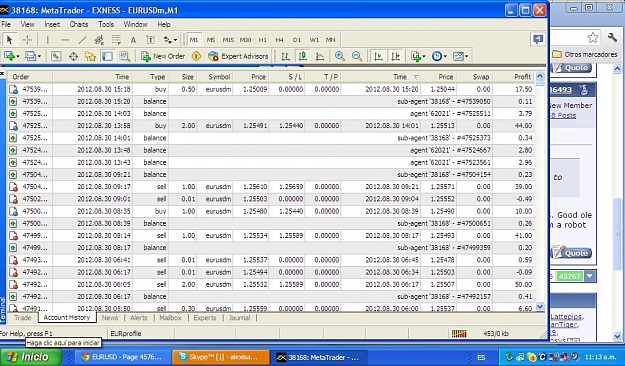
Task: Switch to line chart view
Action: (x=320, y=56)
